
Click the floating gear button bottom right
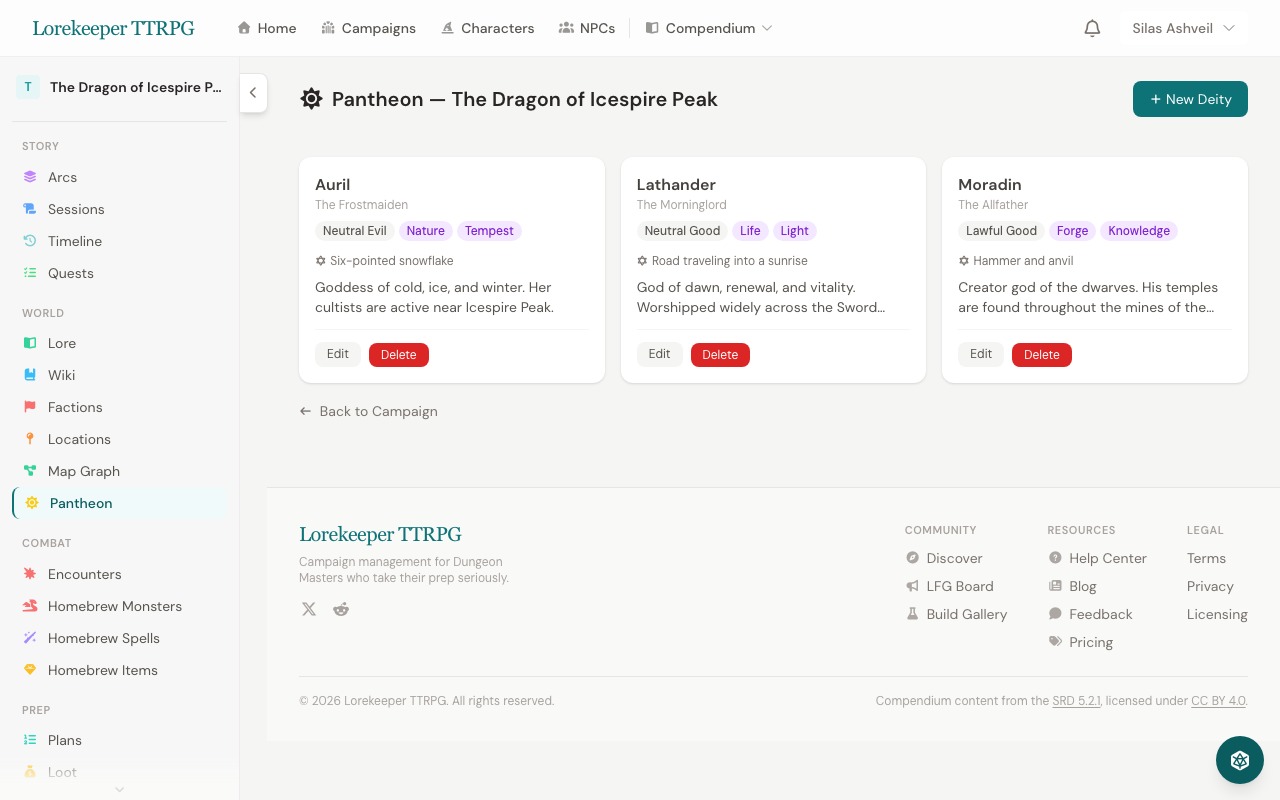coord(1239,760)
